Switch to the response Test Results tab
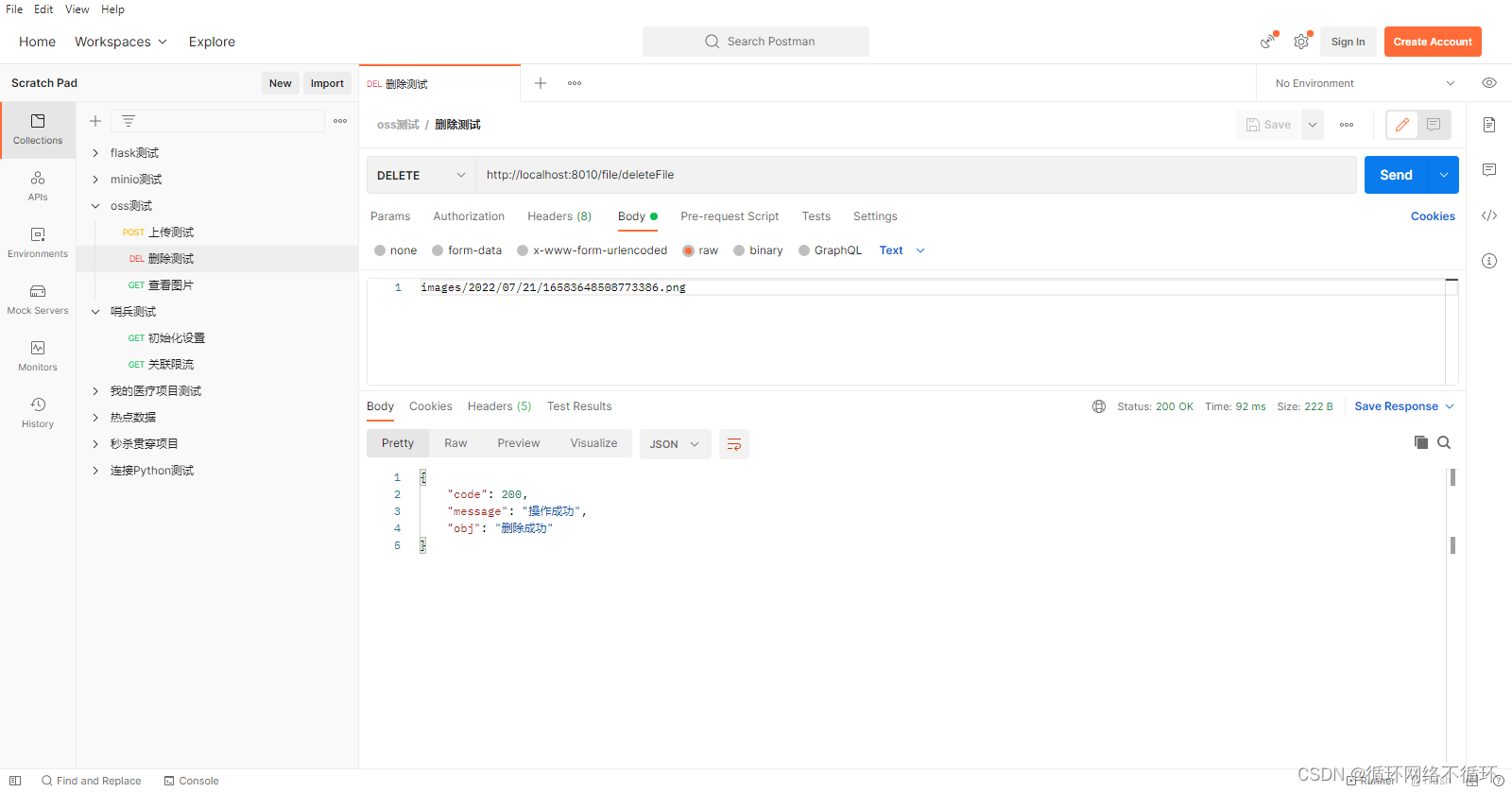Image resolution: width=1512 pixels, height=792 pixels. [x=579, y=406]
